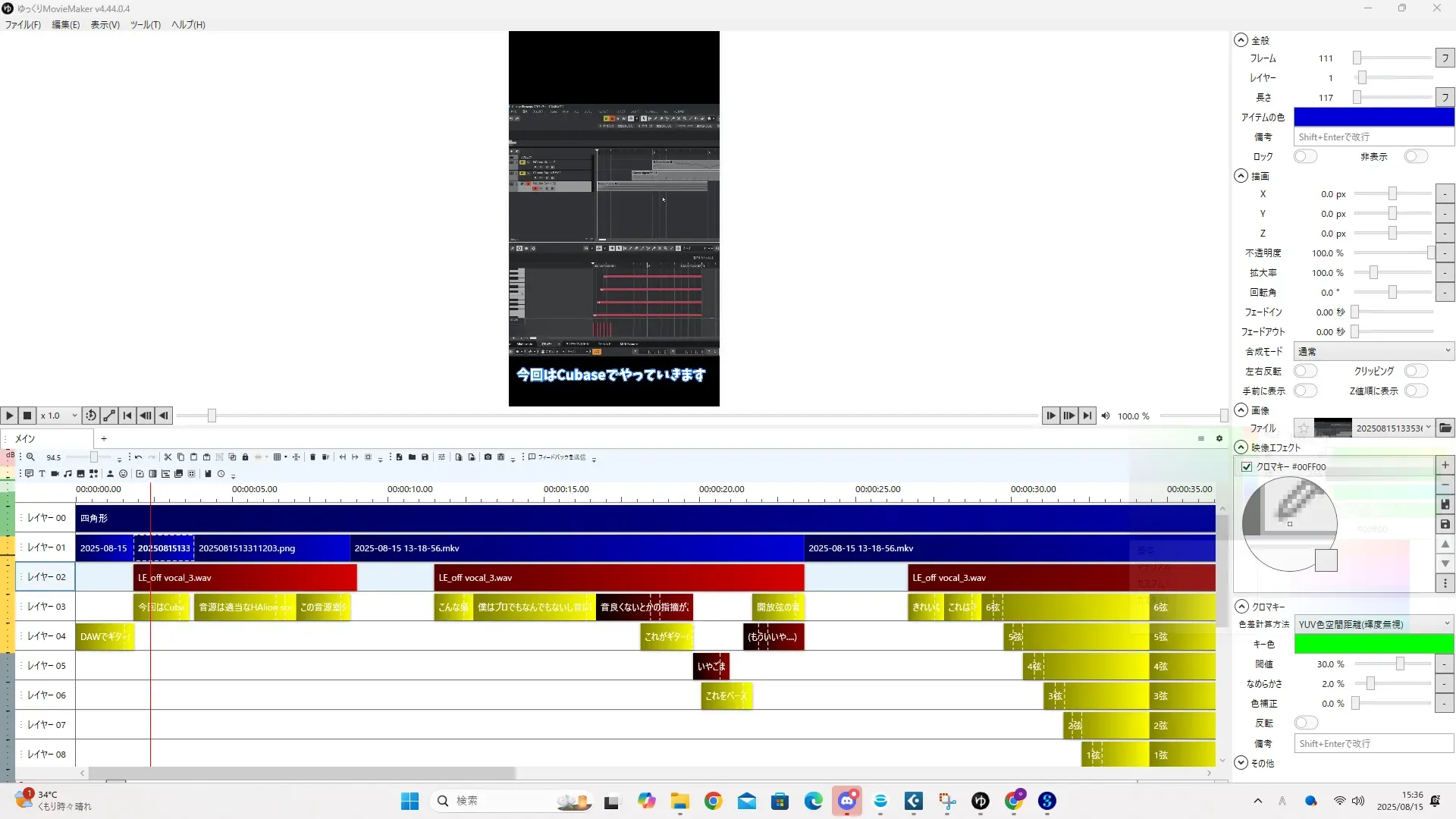Click the green キー色 color swatch
This screenshot has height=819, width=1456.
[1373, 644]
